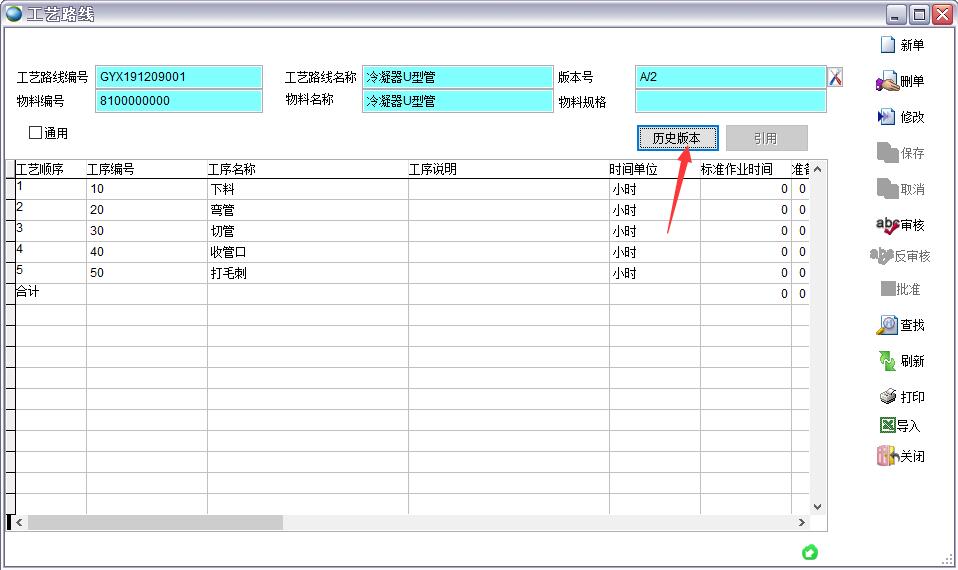
Task: Click the 物料规格 input field
Action: pos(730,101)
